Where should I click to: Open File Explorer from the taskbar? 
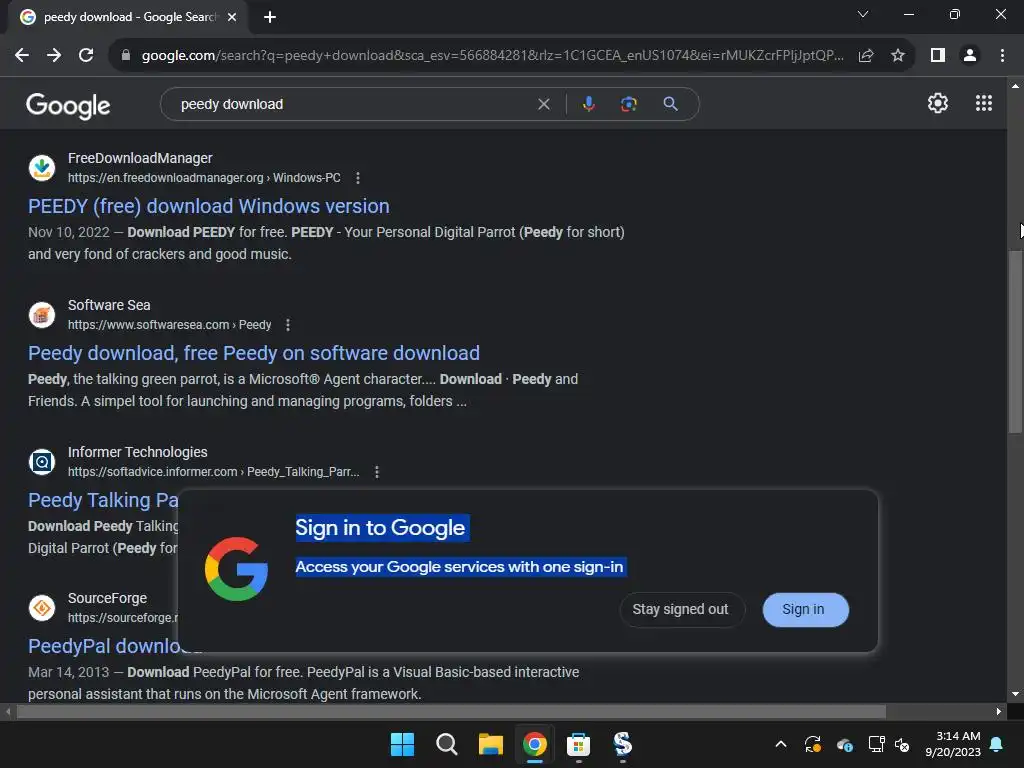click(x=490, y=744)
